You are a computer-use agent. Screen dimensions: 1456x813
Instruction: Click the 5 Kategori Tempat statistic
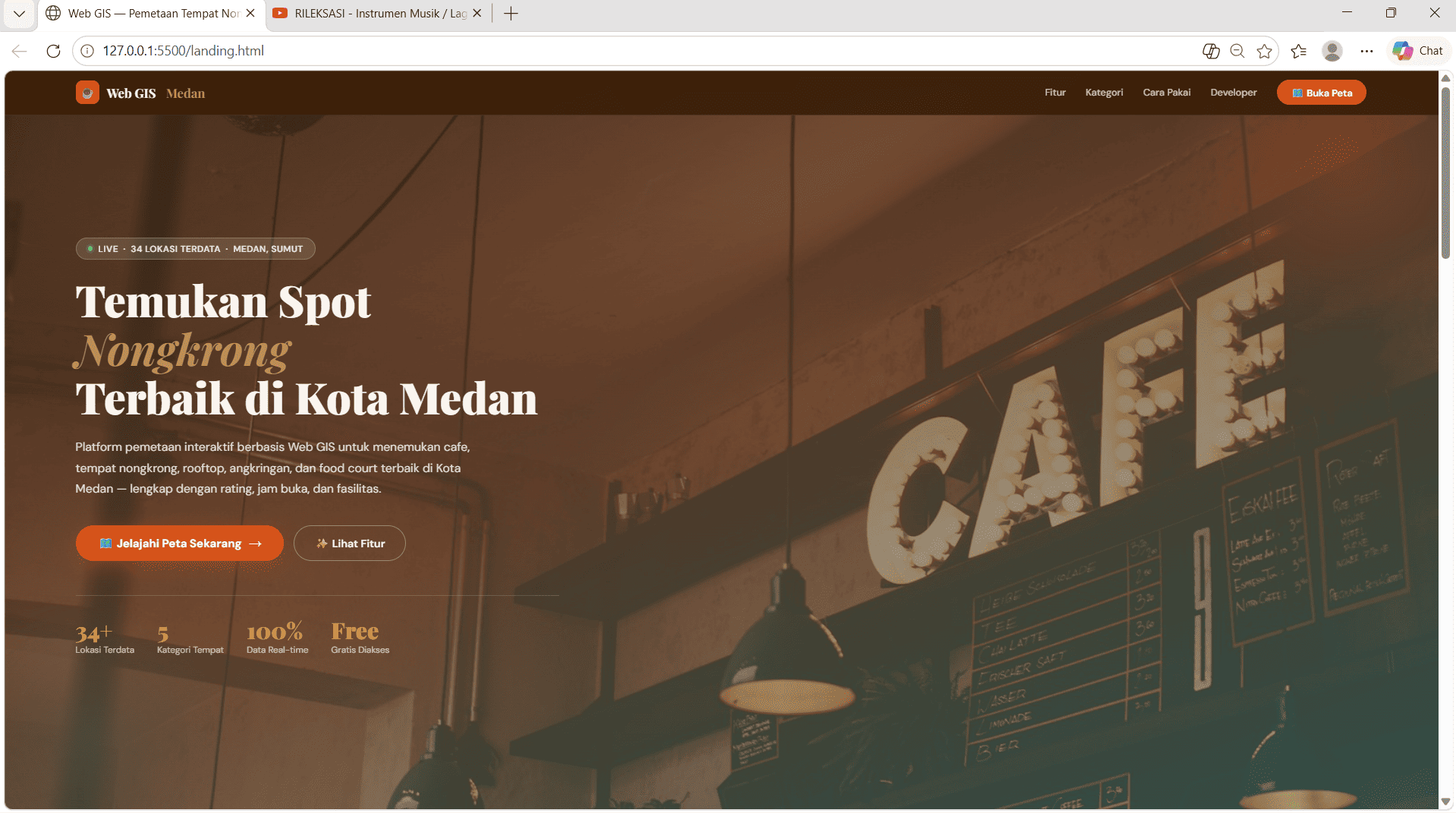click(x=190, y=638)
